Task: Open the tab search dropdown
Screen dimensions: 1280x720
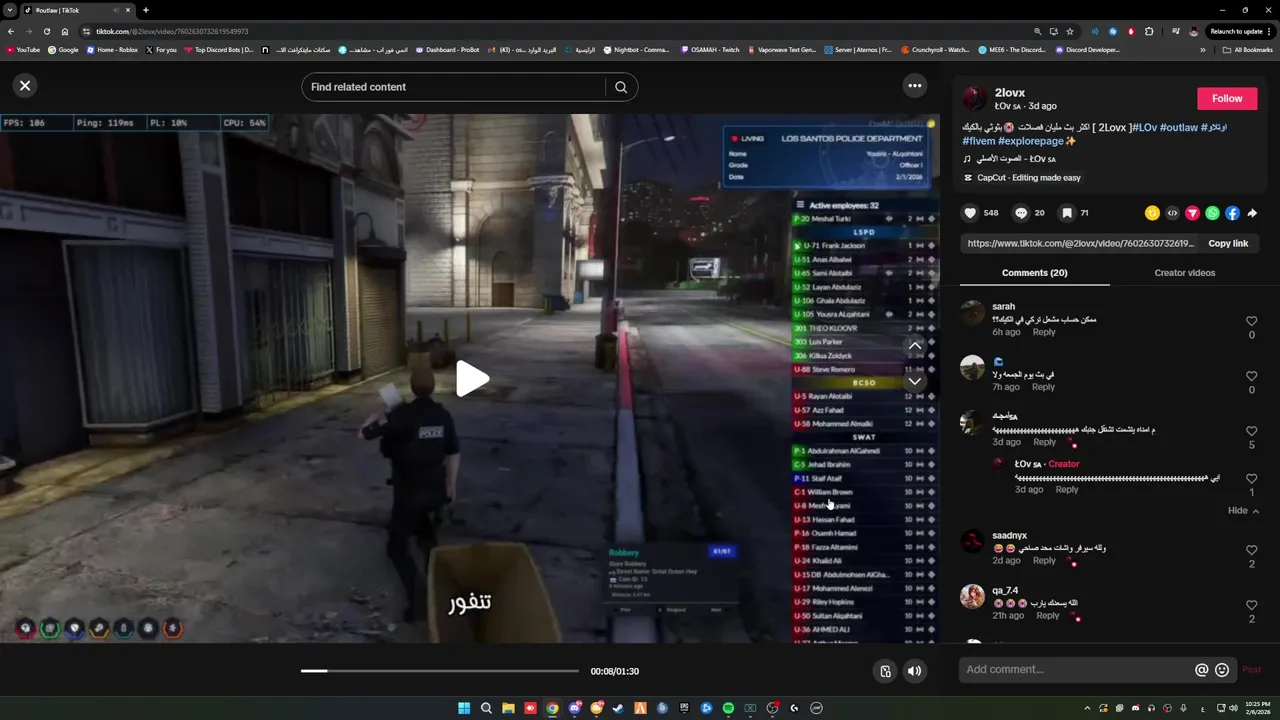Action: point(9,10)
